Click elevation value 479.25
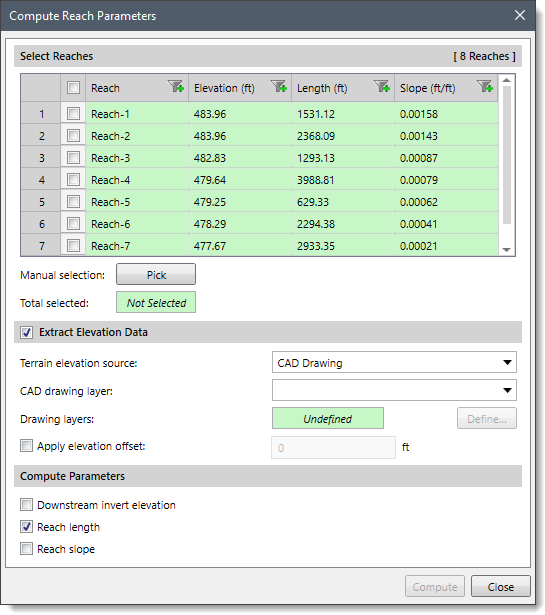Viewport: 545px width, 615px height. pyautogui.click(x=210, y=202)
